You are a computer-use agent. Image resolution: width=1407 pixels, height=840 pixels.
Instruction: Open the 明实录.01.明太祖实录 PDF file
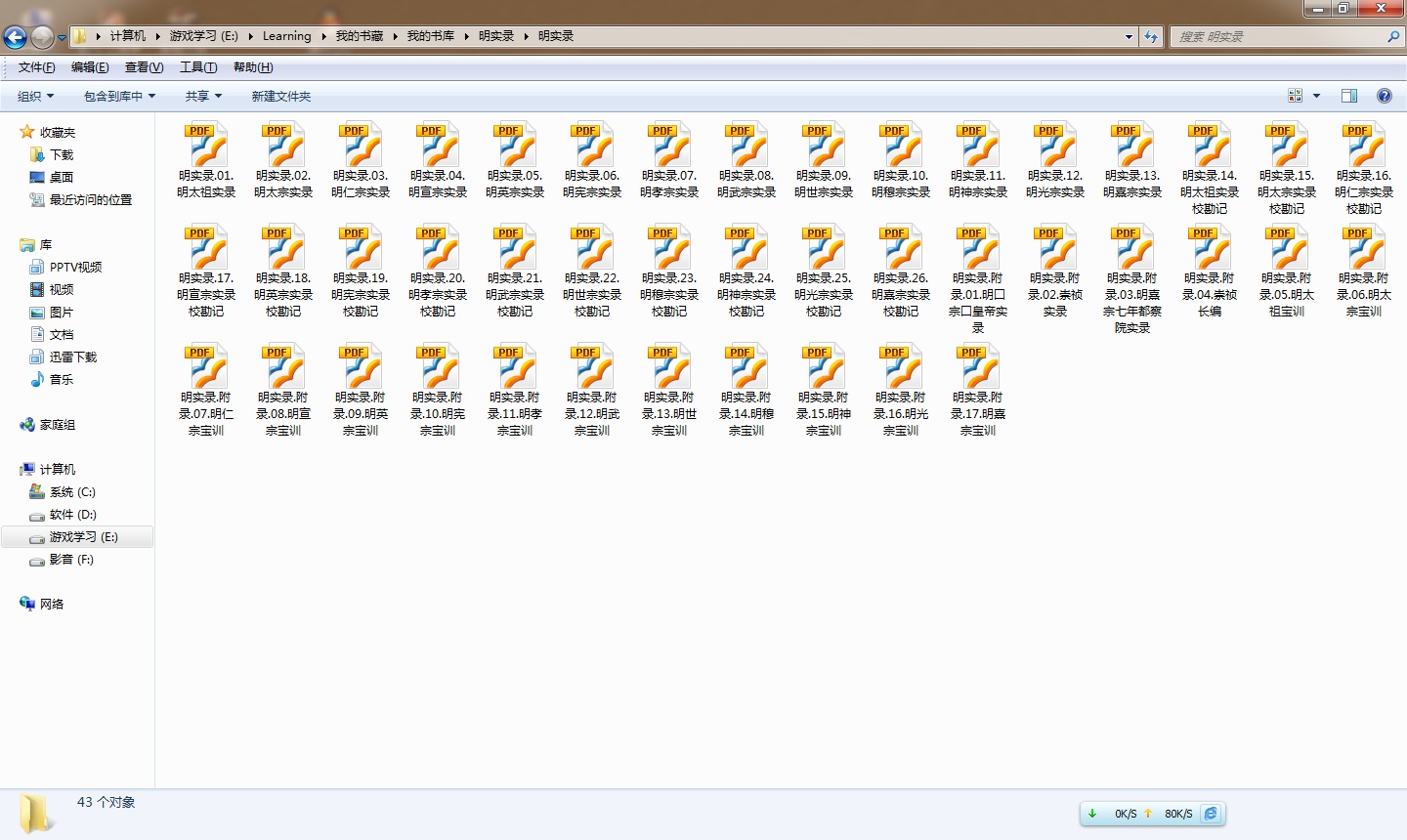tap(206, 147)
